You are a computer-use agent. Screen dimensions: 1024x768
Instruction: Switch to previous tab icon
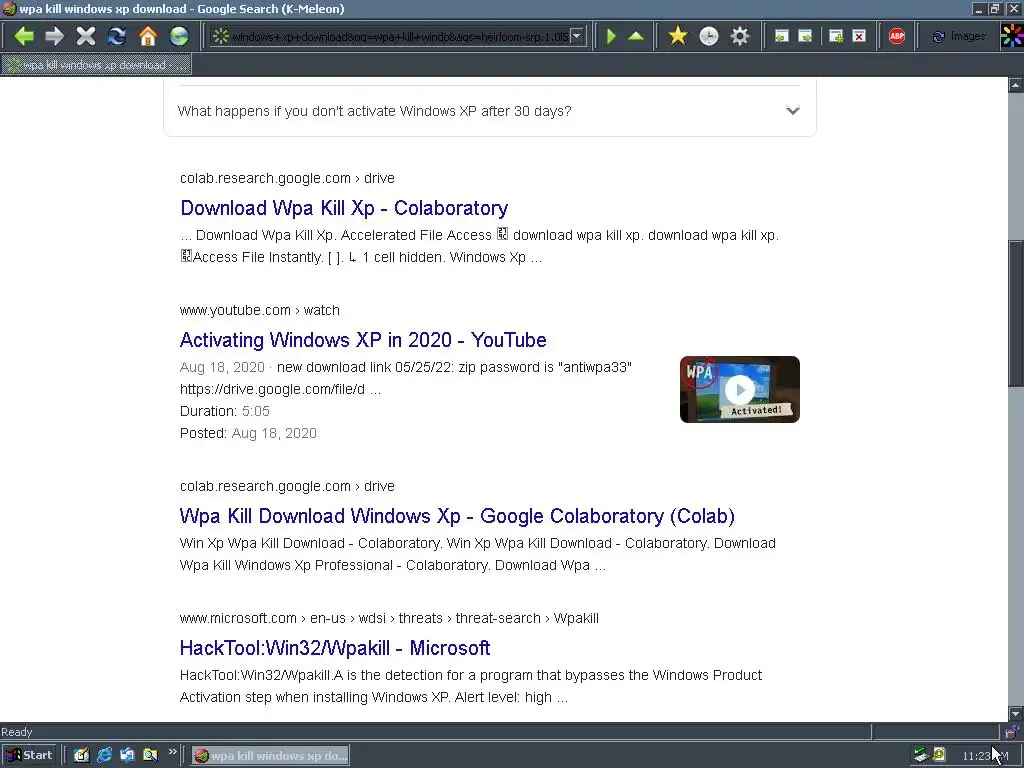(781, 36)
